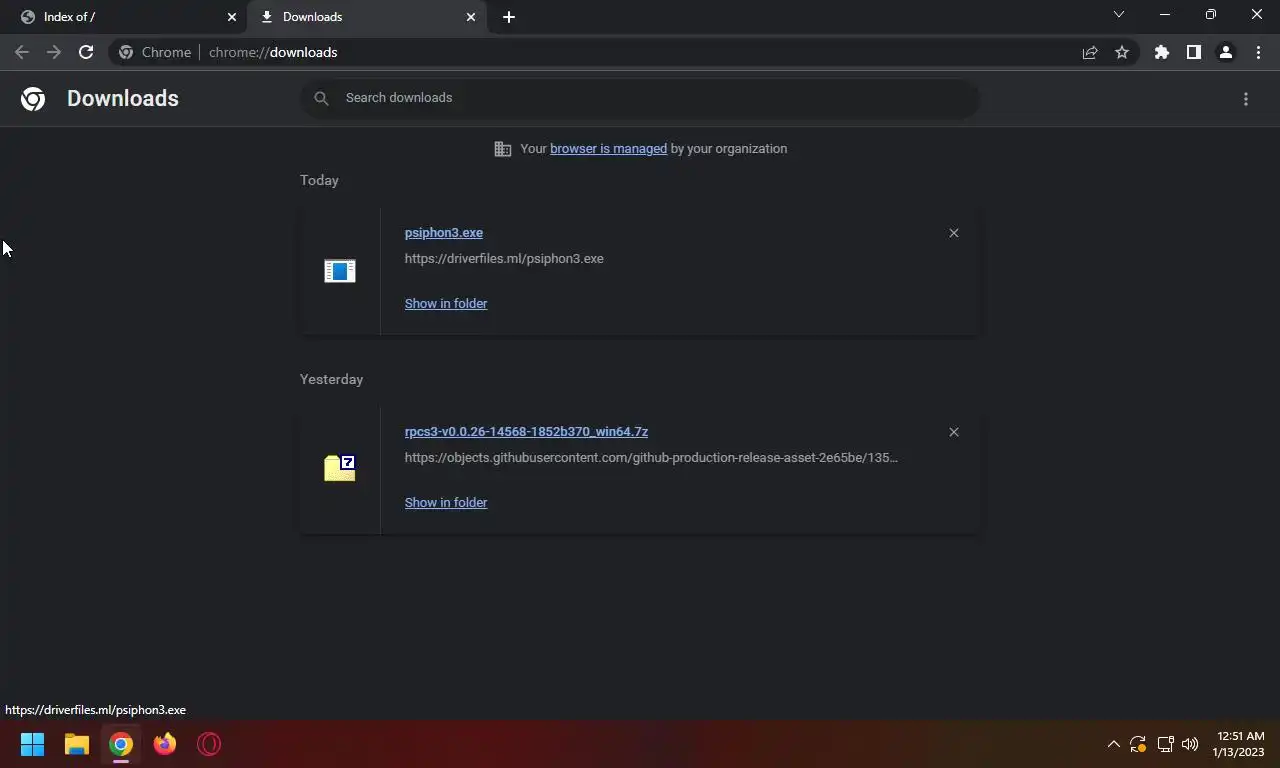Open a new tab with plus button
This screenshot has height=768, width=1280.
[x=509, y=17]
